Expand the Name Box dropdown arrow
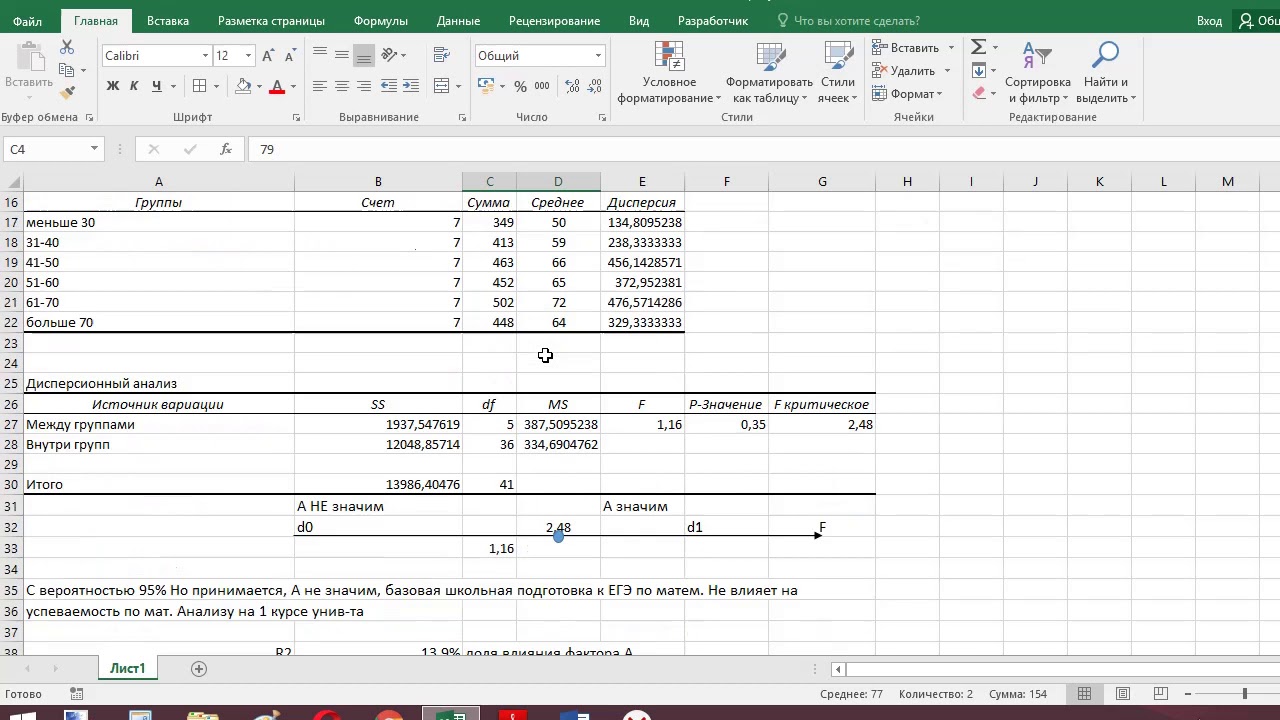Image resolution: width=1280 pixels, height=720 pixels. click(94, 149)
